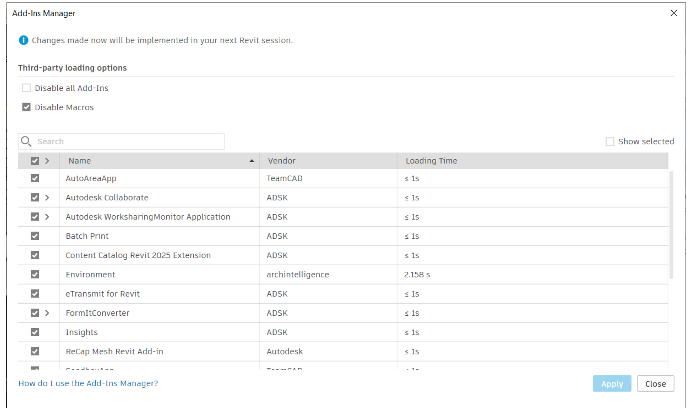This screenshot has width=690, height=411.
Task: Select ReCap Mesh Revit Add-in name
Action: (114, 351)
